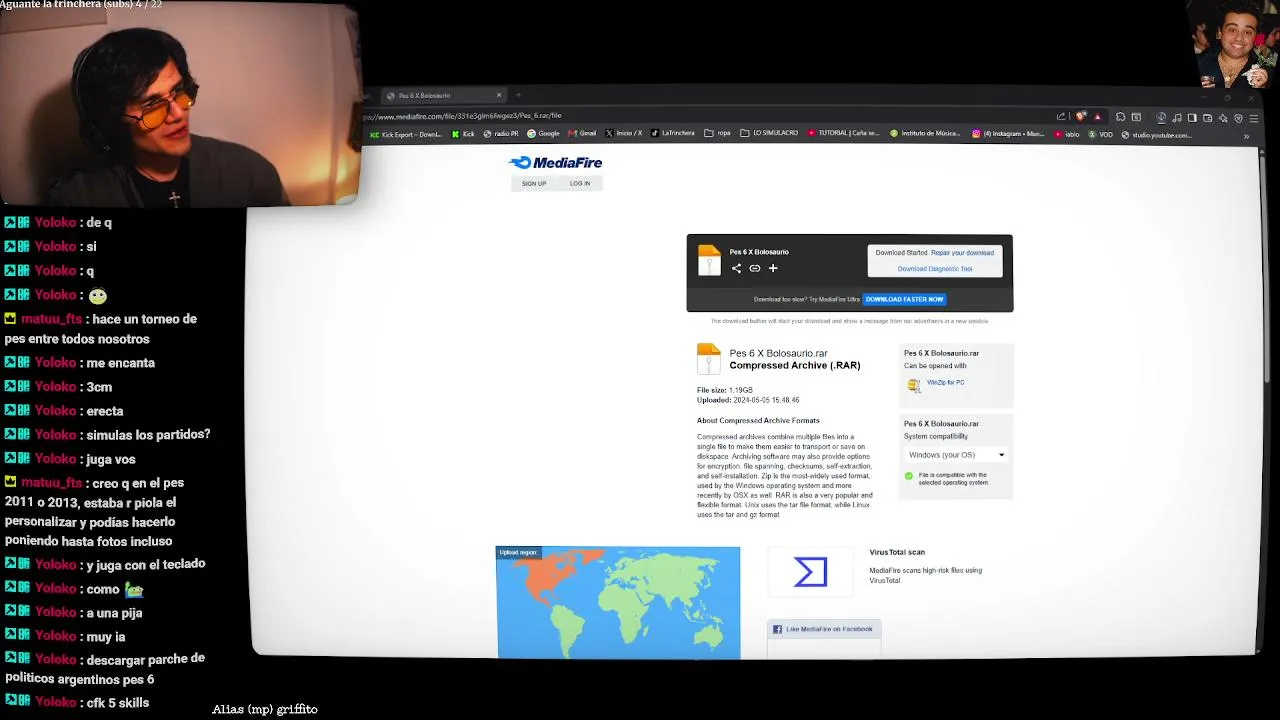The height and width of the screenshot is (720, 1280).
Task: Click the Like MediaFire on Facebook button
Action: coord(824,629)
